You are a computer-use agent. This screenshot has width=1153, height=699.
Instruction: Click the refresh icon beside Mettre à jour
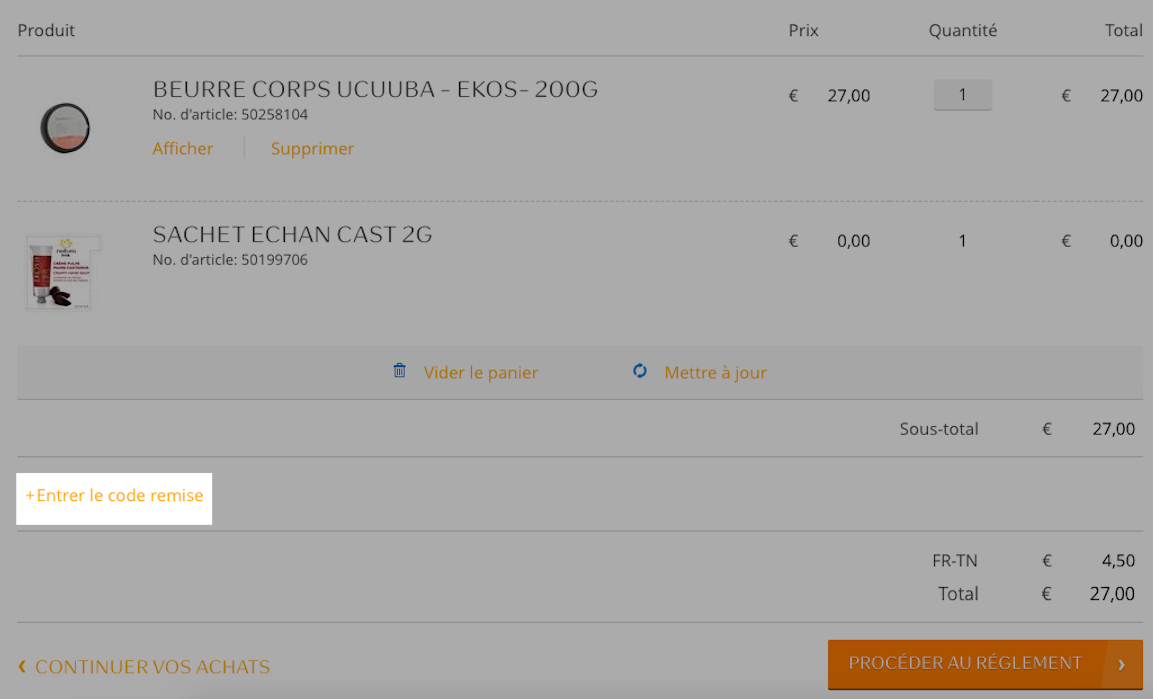(640, 371)
